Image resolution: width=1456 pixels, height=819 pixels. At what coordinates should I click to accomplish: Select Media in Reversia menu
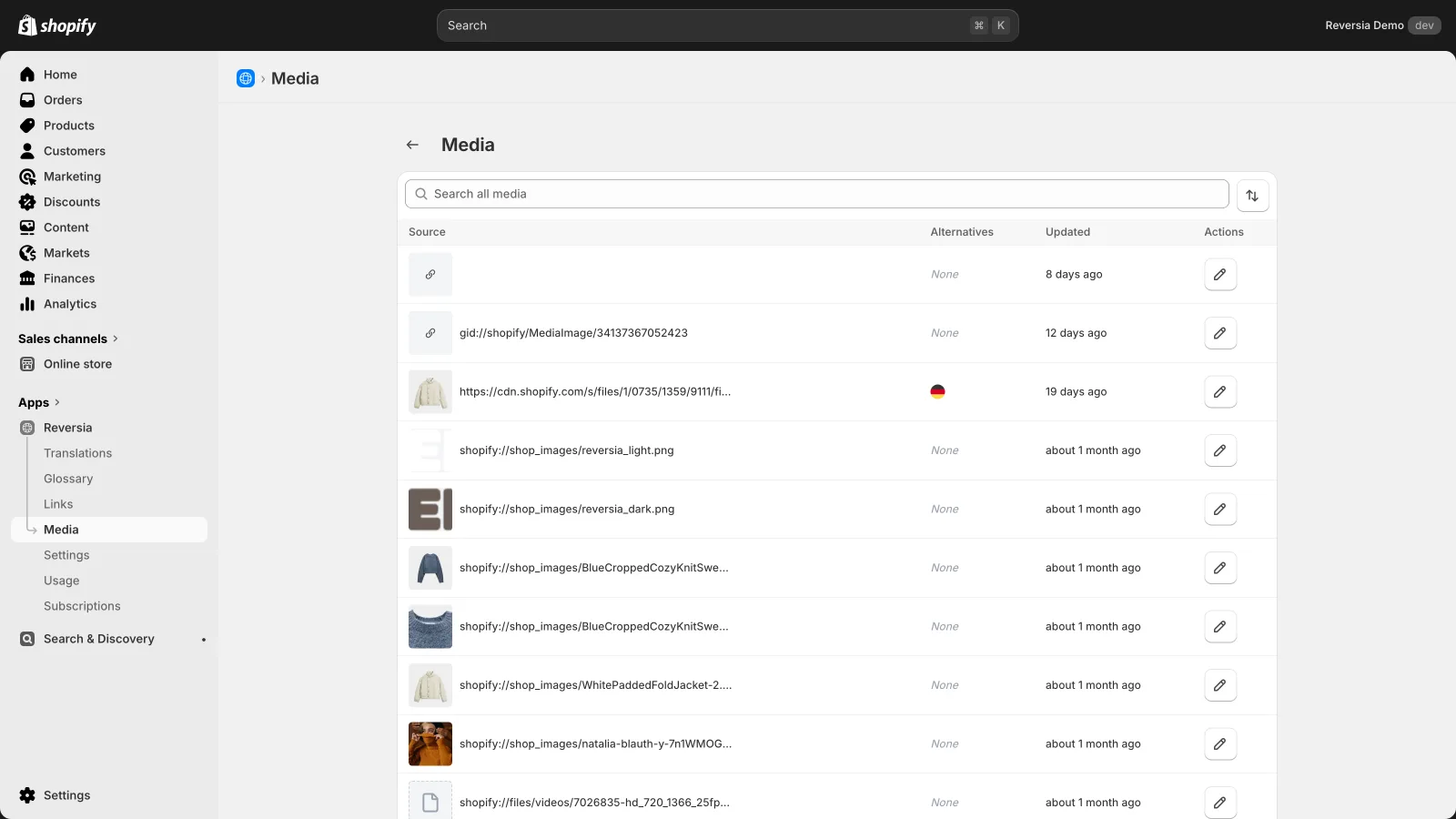tap(109, 530)
